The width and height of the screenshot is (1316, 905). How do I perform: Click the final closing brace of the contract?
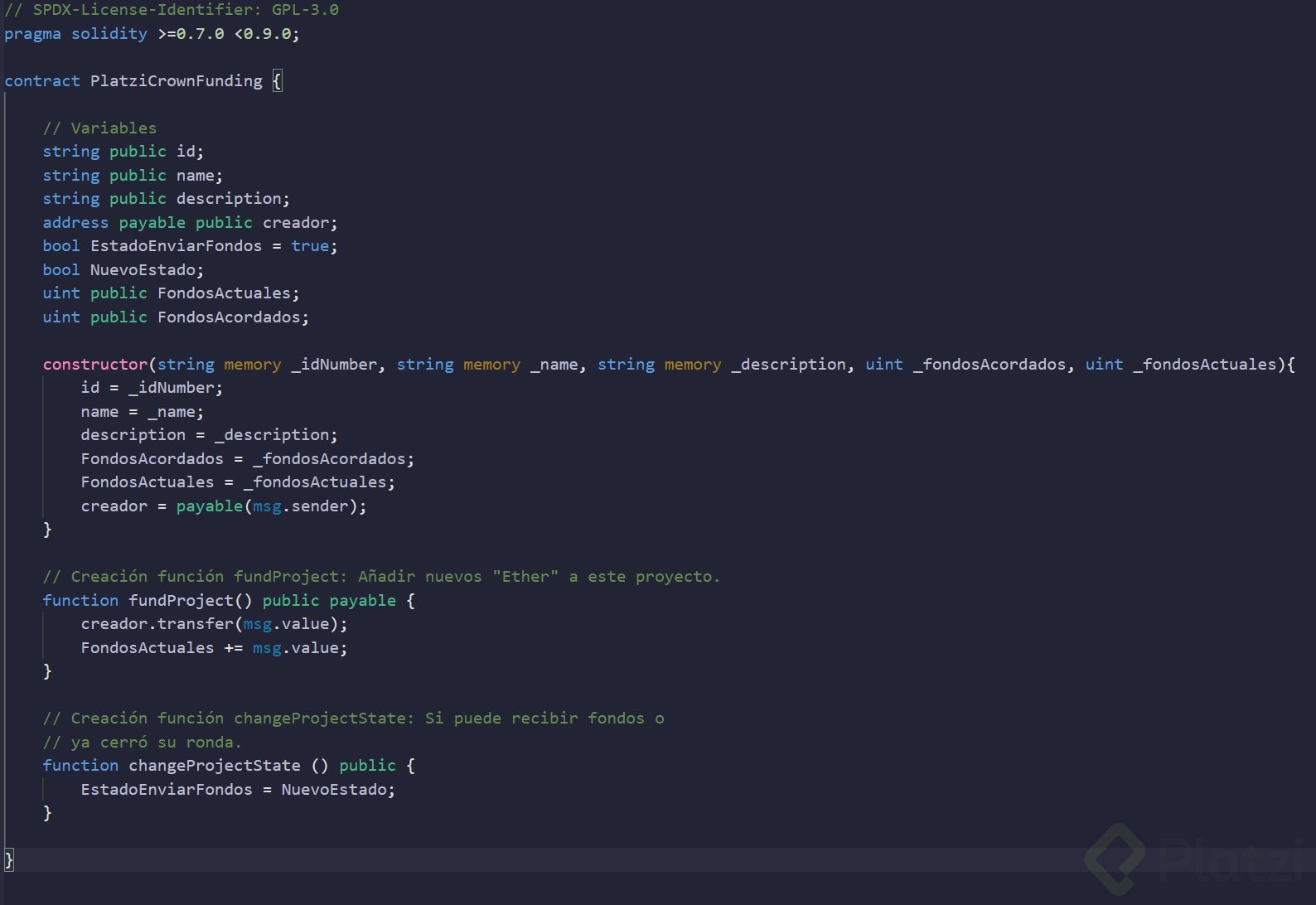pyautogui.click(x=9, y=859)
